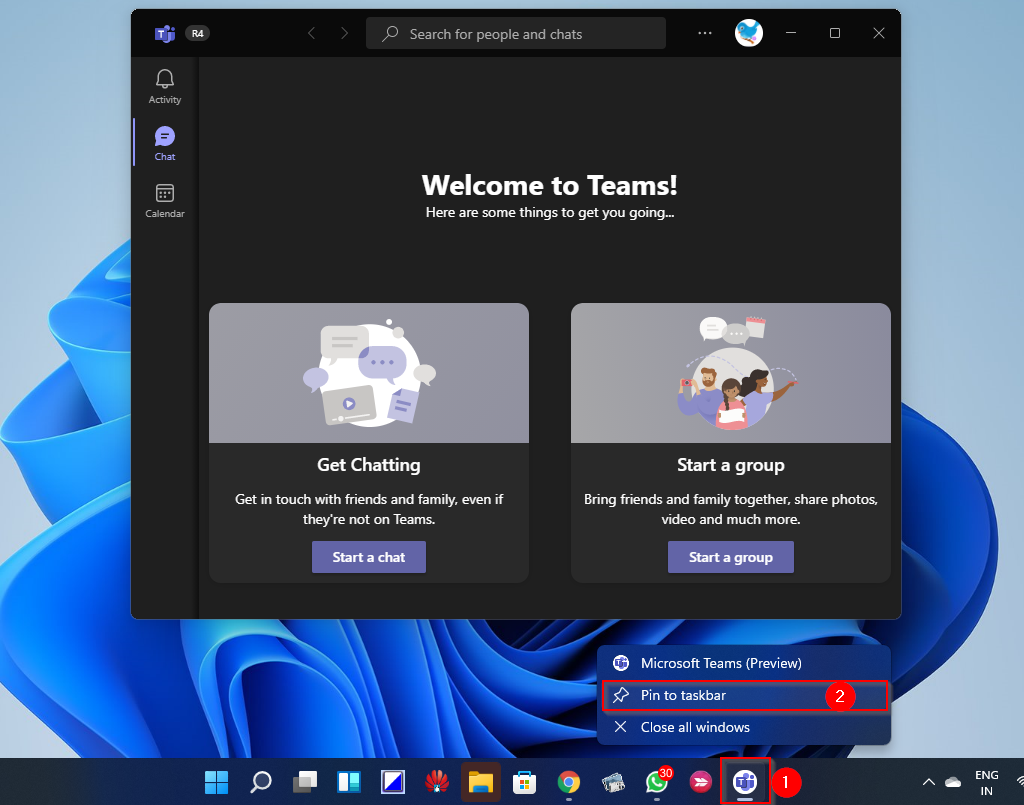Click the Start a chat button
The width and height of the screenshot is (1024, 805).
pyautogui.click(x=368, y=557)
